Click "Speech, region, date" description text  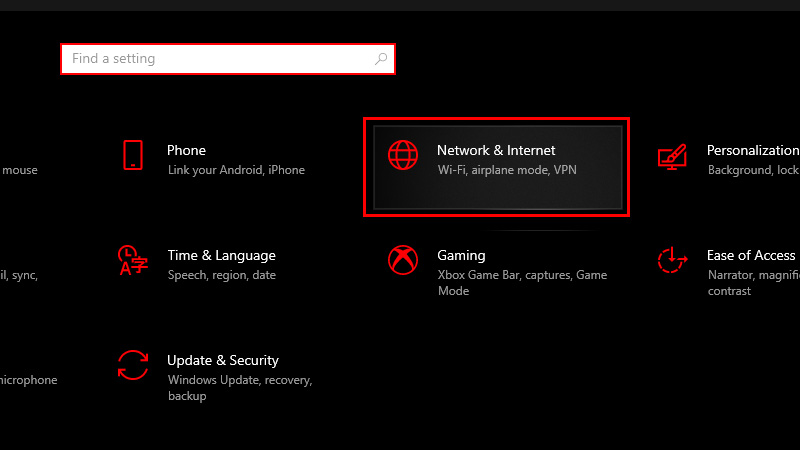point(221,275)
